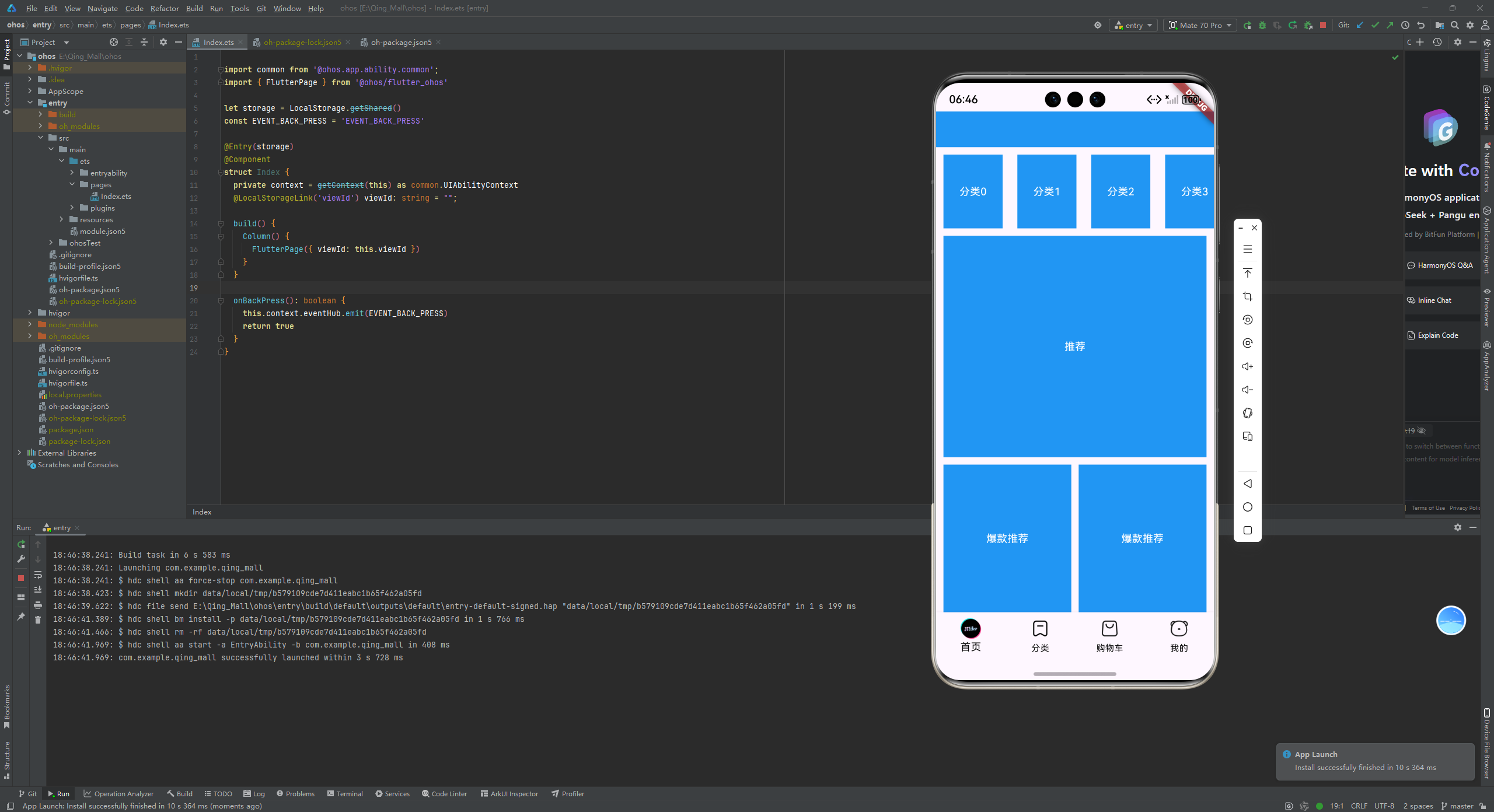Image resolution: width=1494 pixels, height=812 pixels.
Task: Expand the hvigor folder in project tree
Action: pos(30,313)
